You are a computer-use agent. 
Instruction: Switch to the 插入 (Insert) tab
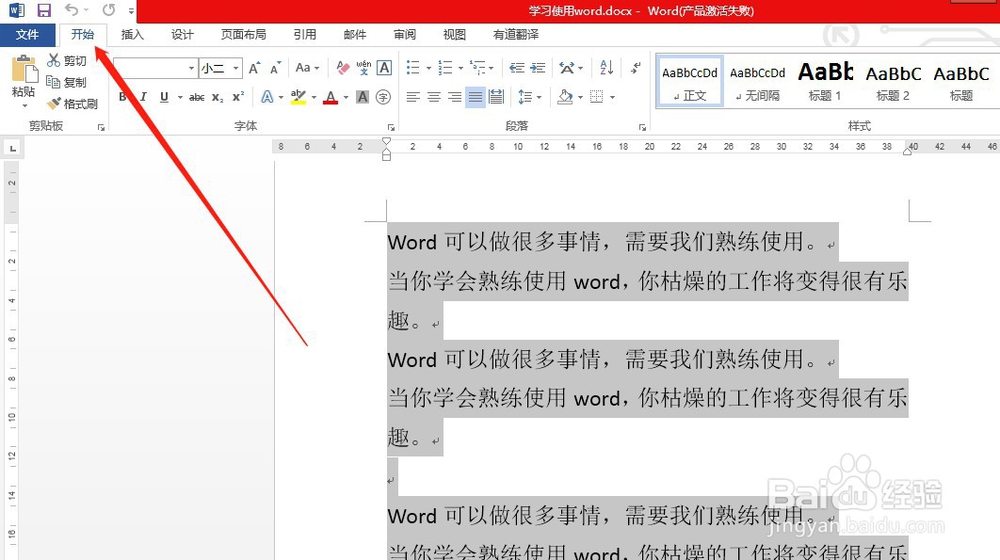[x=132, y=34]
